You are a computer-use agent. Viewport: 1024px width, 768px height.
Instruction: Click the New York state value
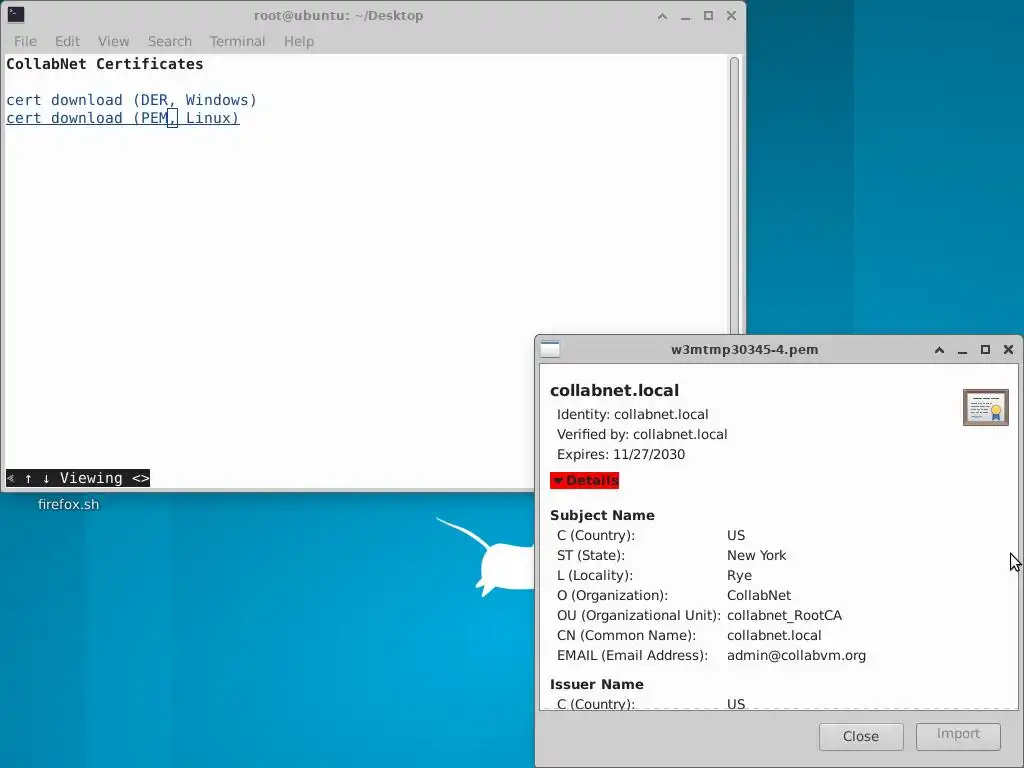coord(756,555)
